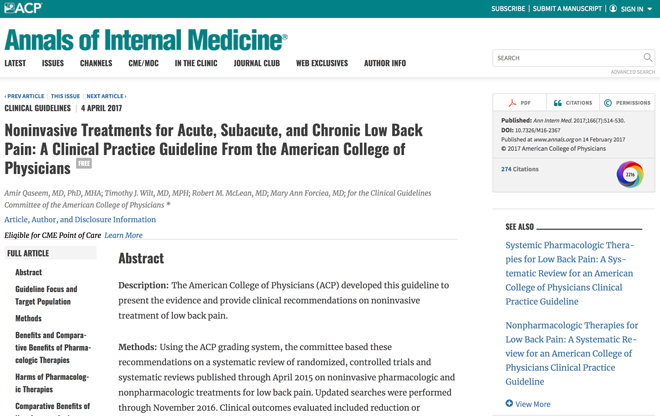This screenshot has width=660, height=416.
Task: Click Clinical Guidelines category label
Action: 37,108
